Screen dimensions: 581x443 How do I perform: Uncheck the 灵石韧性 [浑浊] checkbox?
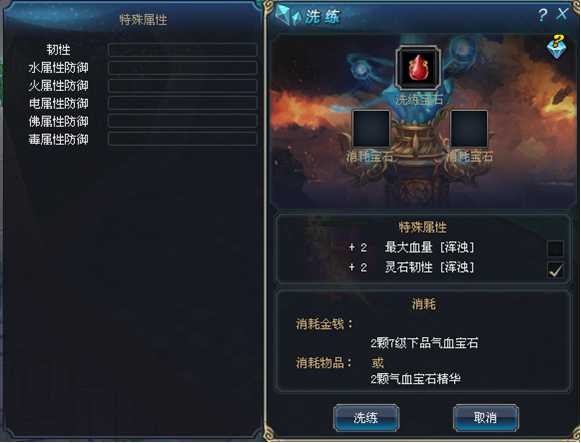point(555,270)
